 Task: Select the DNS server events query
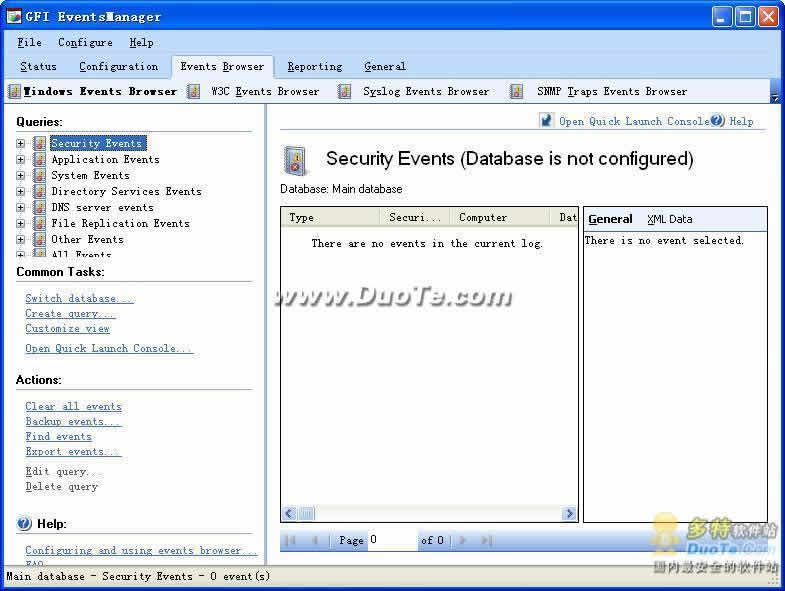[103, 207]
